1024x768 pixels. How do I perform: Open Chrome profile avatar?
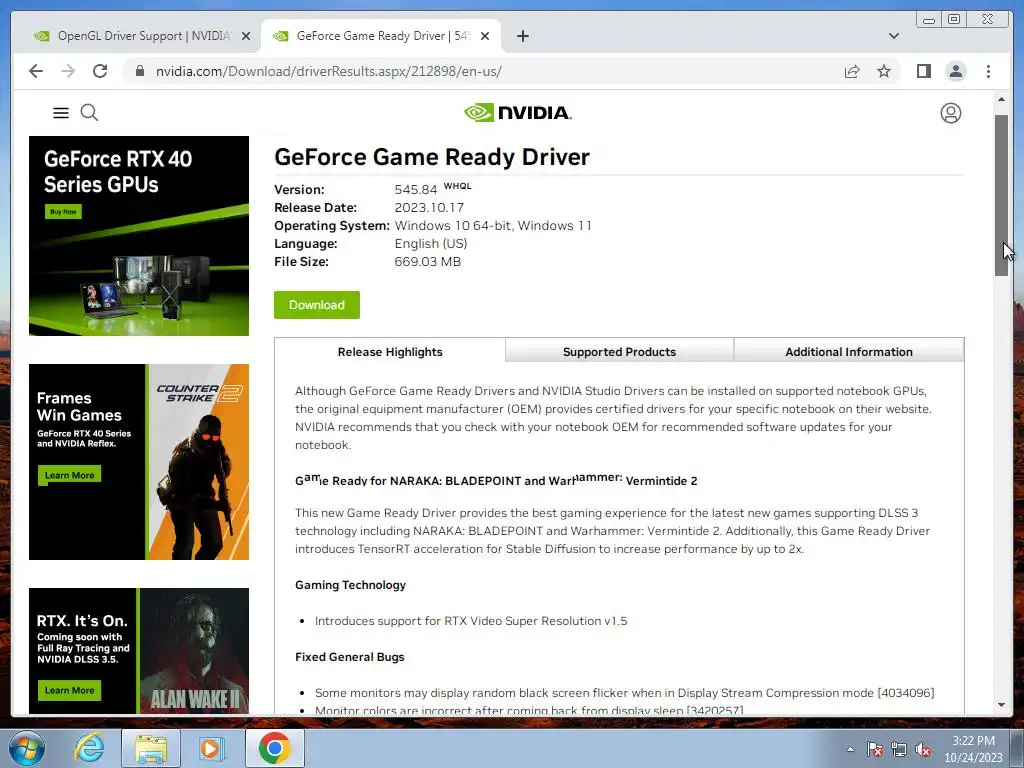click(955, 71)
